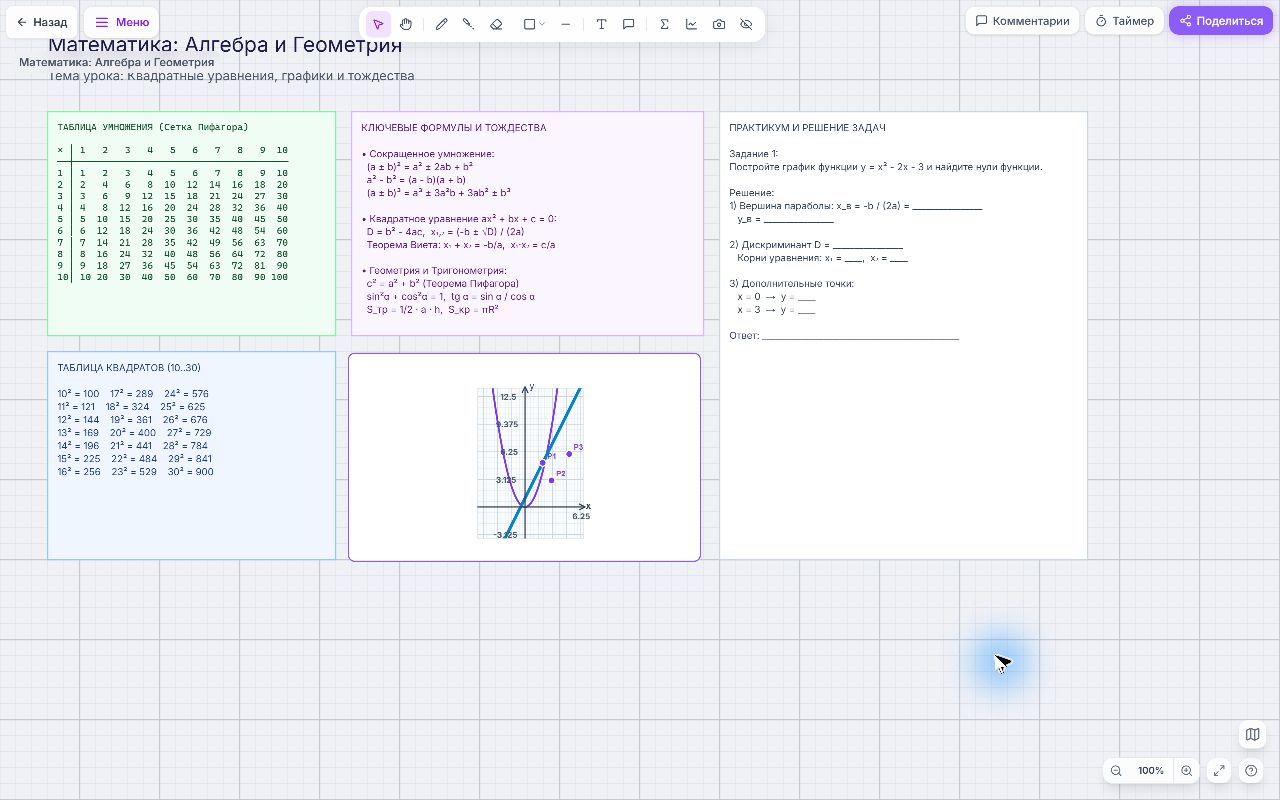This screenshot has height=800, width=1280.
Task: Open the minimap icon
Action: pos(1252,735)
